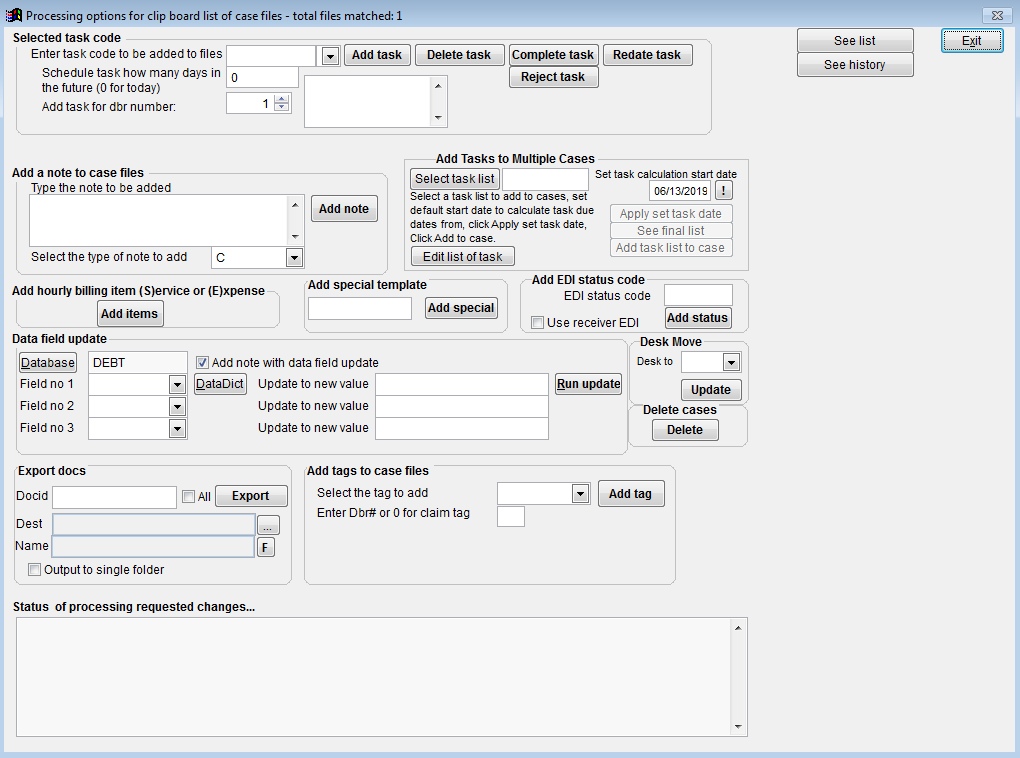
Task: Click Select task list button
Action: click(x=455, y=179)
